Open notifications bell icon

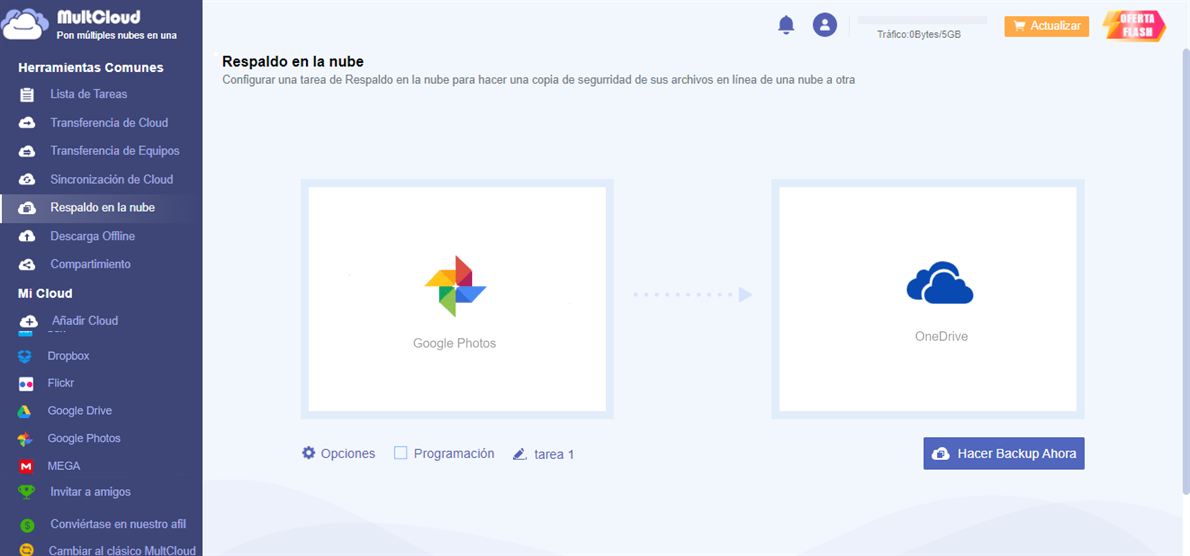tap(786, 25)
